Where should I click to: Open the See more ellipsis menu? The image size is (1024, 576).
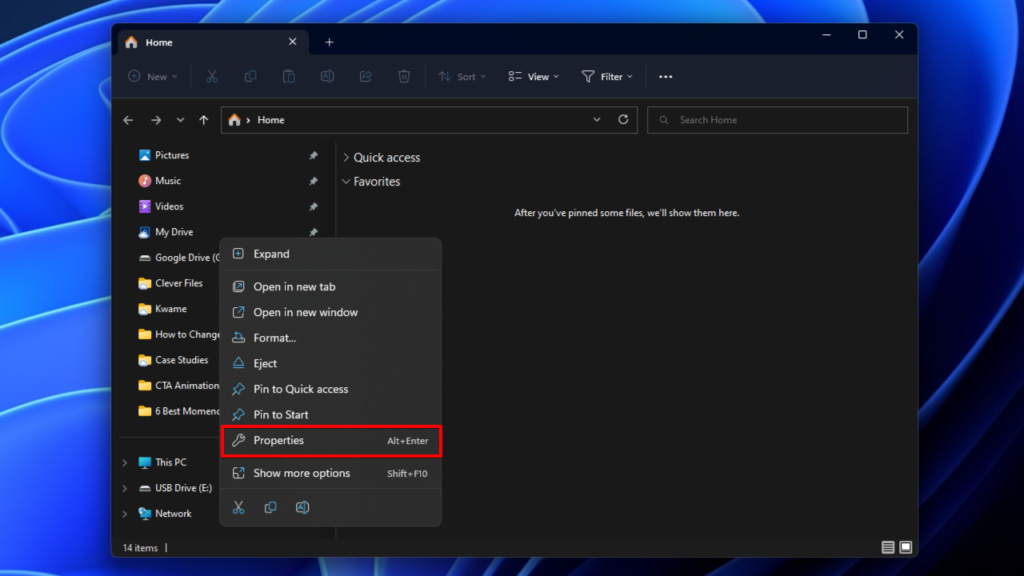click(x=665, y=76)
